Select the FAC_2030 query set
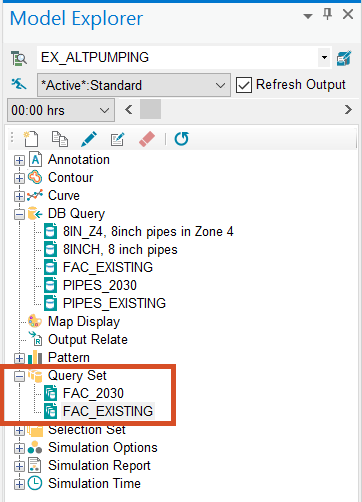The height and width of the screenshot is (502, 362). 93,393
